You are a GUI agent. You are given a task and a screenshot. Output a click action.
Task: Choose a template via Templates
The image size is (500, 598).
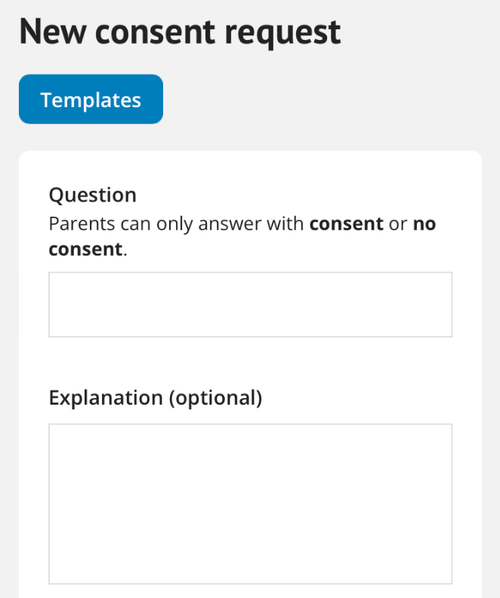(x=91, y=99)
